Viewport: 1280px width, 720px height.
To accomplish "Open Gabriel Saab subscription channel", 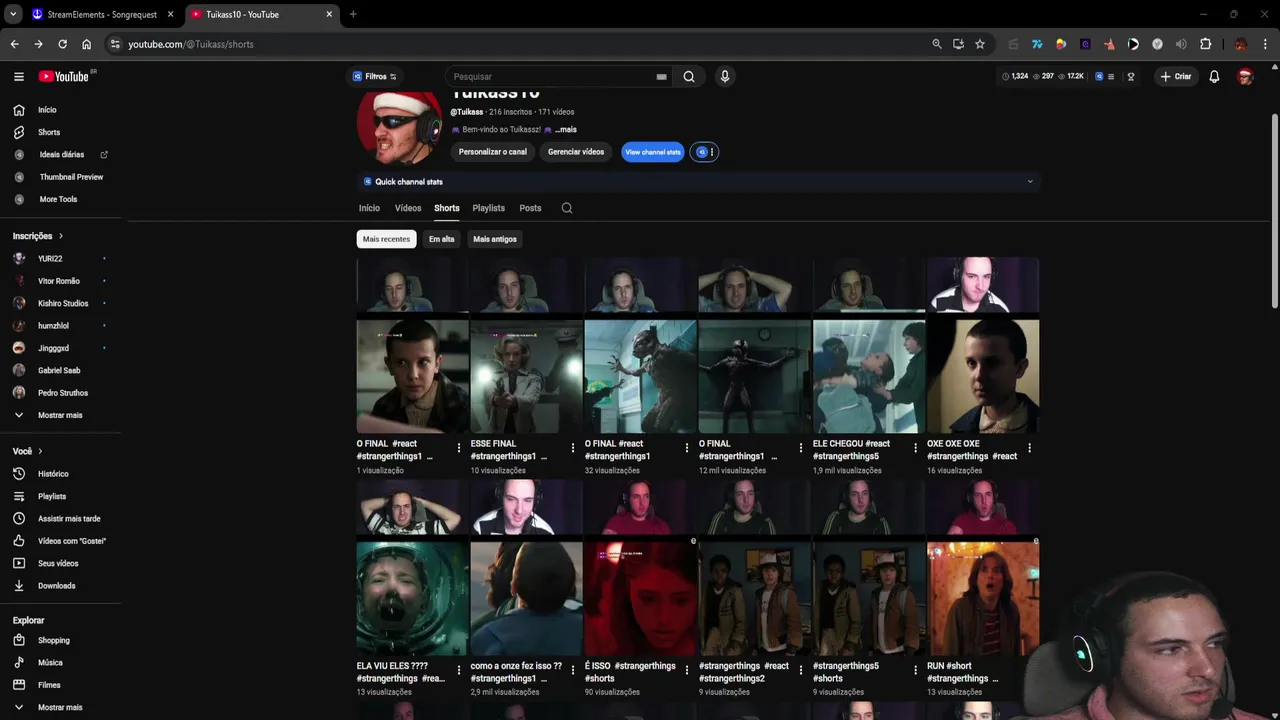I will [59, 370].
